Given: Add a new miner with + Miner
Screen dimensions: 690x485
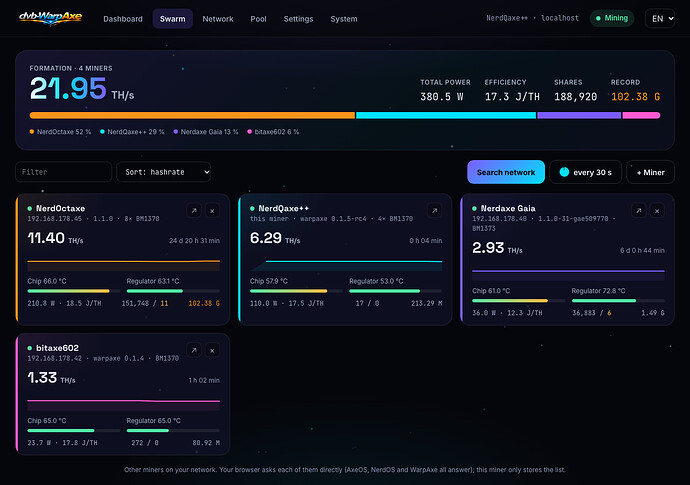Looking at the screenshot, I should point(650,172).
